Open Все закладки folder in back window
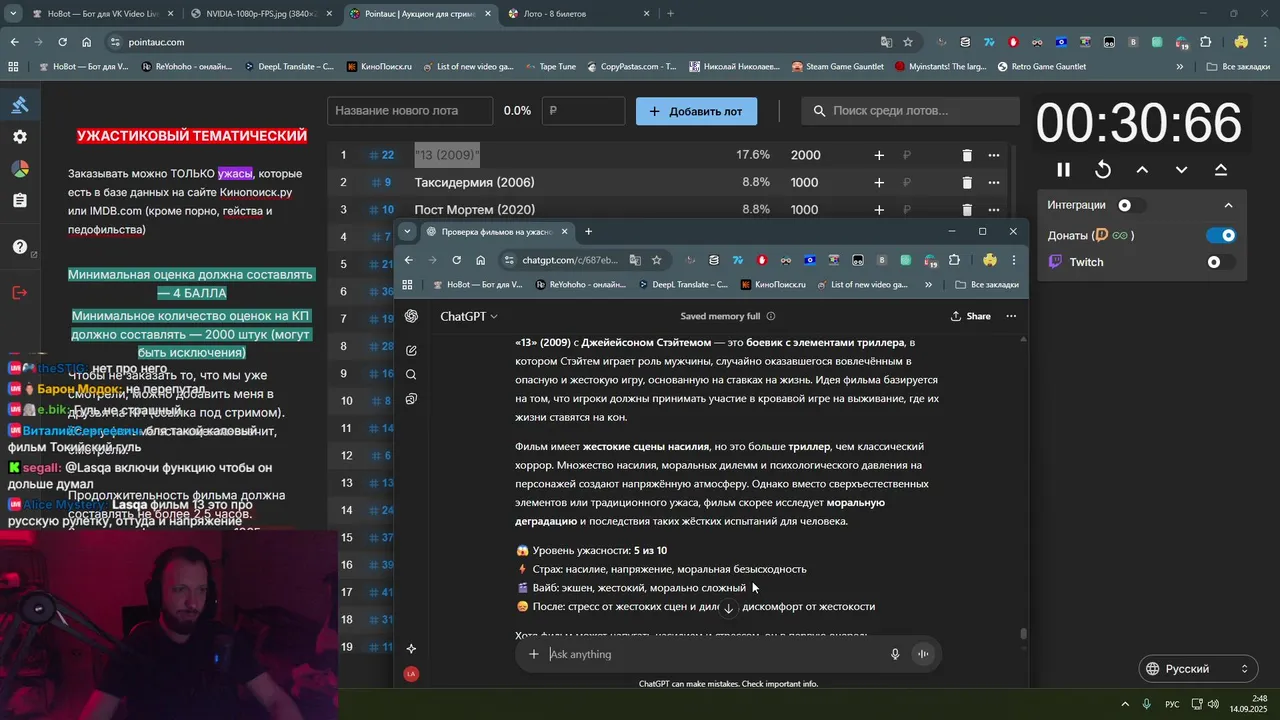Screen dimensions: 1280x720 1236,67
